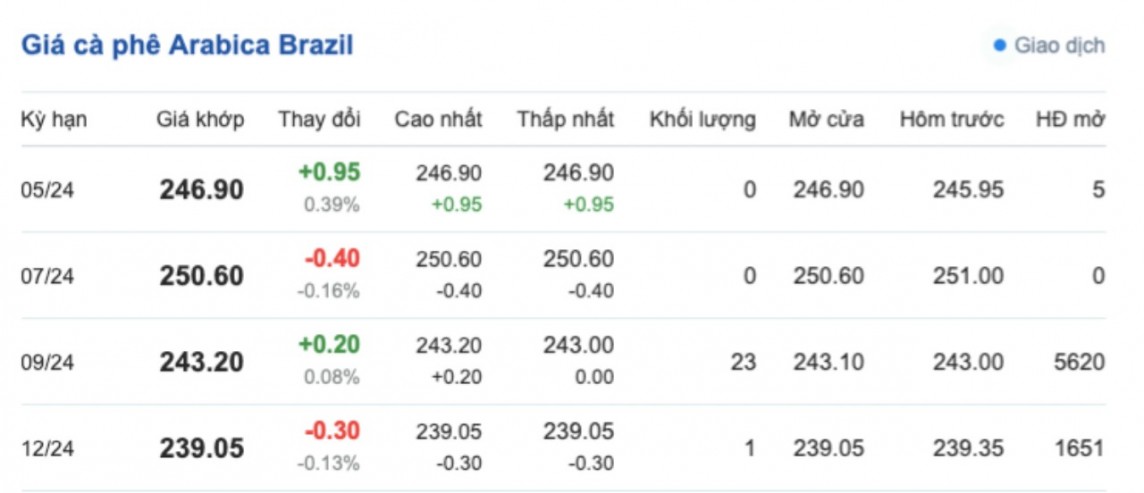Viewport: 1144px width, 493px height.
Task: Click the blue dot beside Giao dịch
Action: coord(999,46)
